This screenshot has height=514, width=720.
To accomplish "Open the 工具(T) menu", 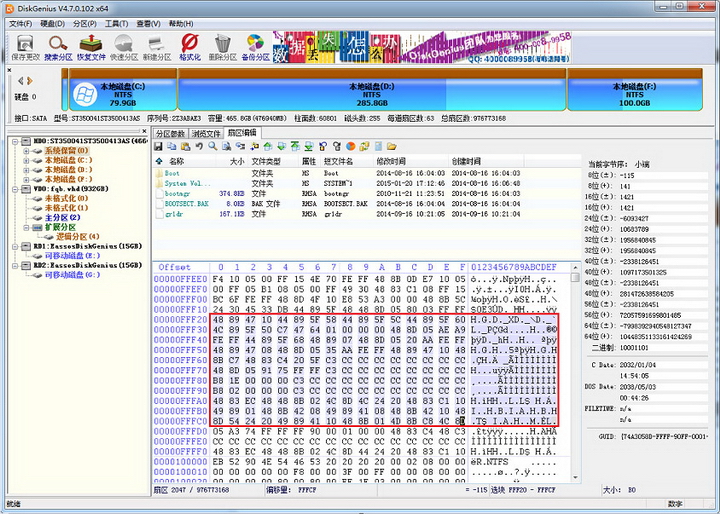I will (x=116, y=23).
